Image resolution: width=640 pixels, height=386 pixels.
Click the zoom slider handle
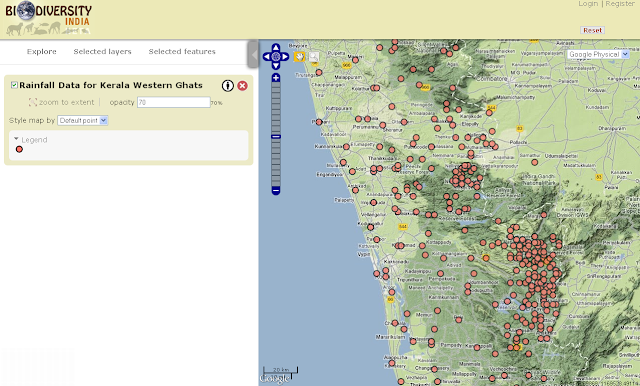pyautogui.click(x=276, y=137)
